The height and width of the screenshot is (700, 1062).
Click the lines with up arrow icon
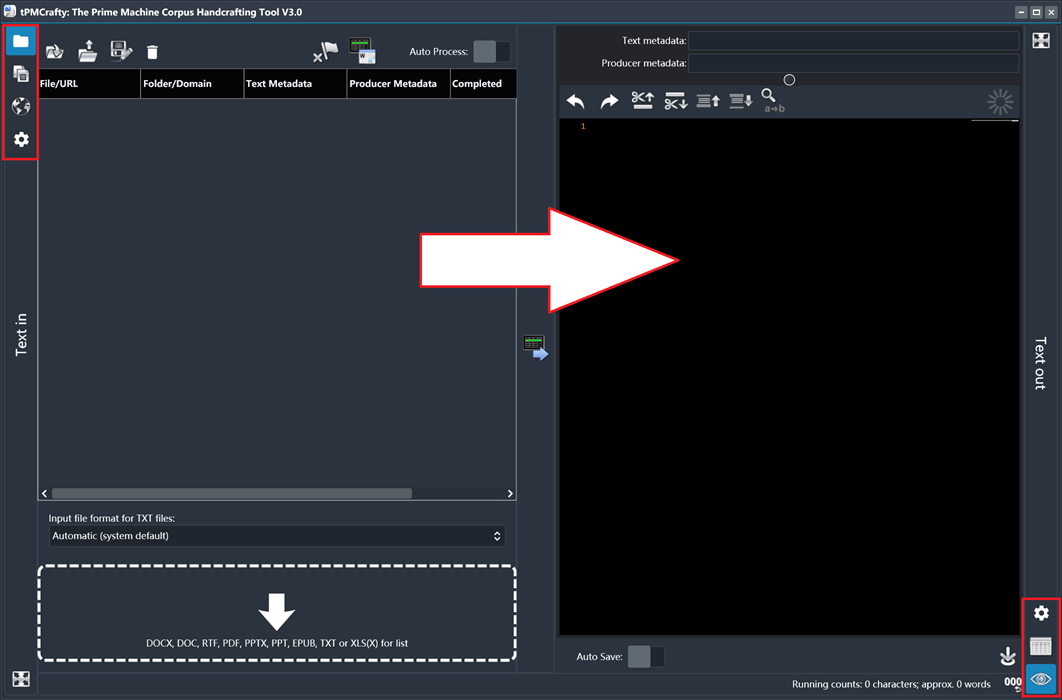click(708, 101)
